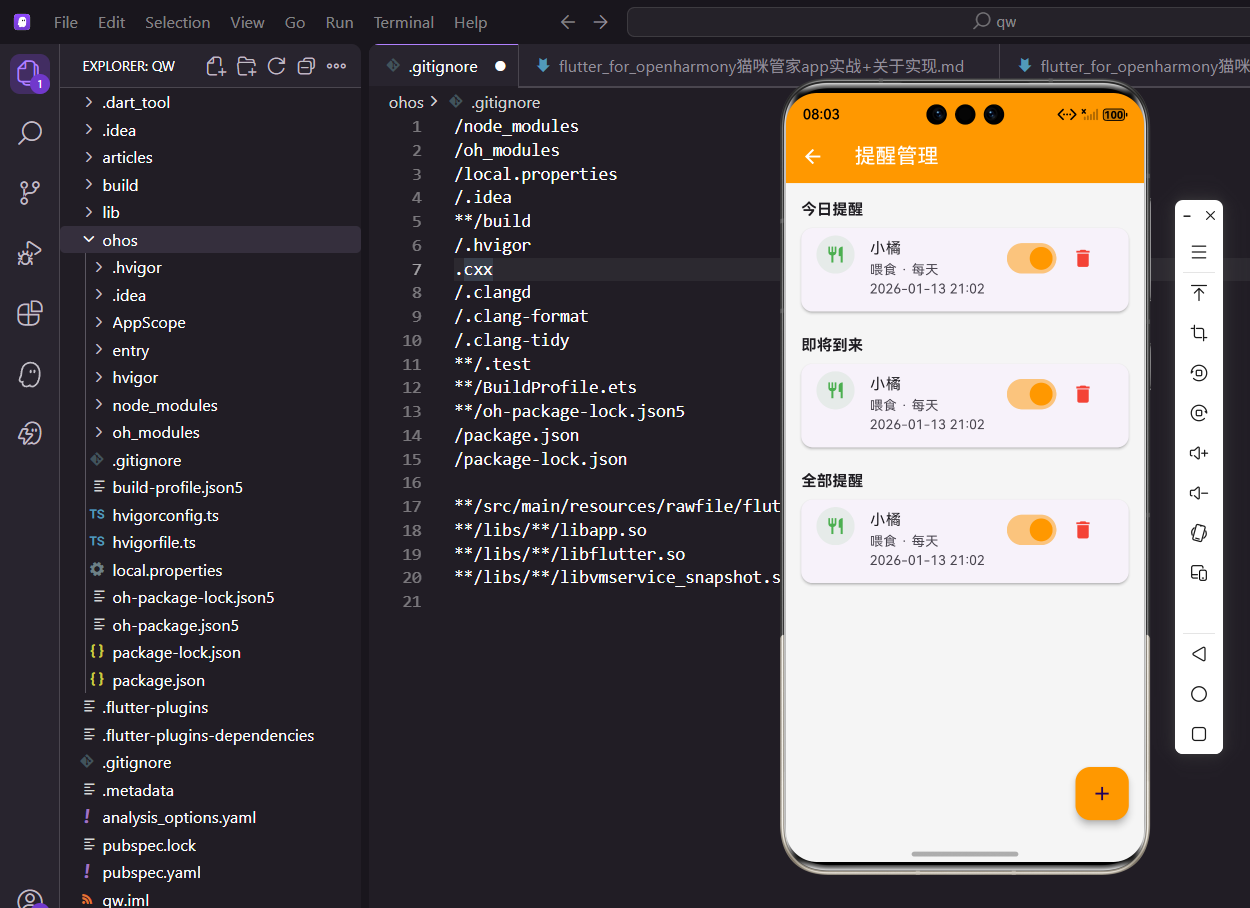The width and height of the screenshot is (1250, 908).
Task: Open the Edit menu
Action: tap(112, 22)
